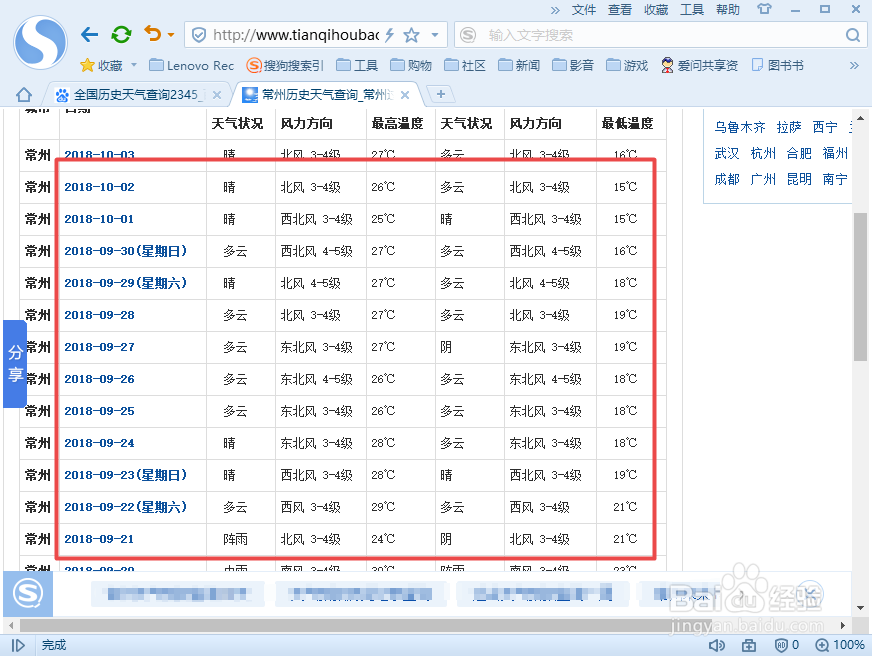
Task: Open the 搜狗搜索引 bookmark
Action: (285, 66)
